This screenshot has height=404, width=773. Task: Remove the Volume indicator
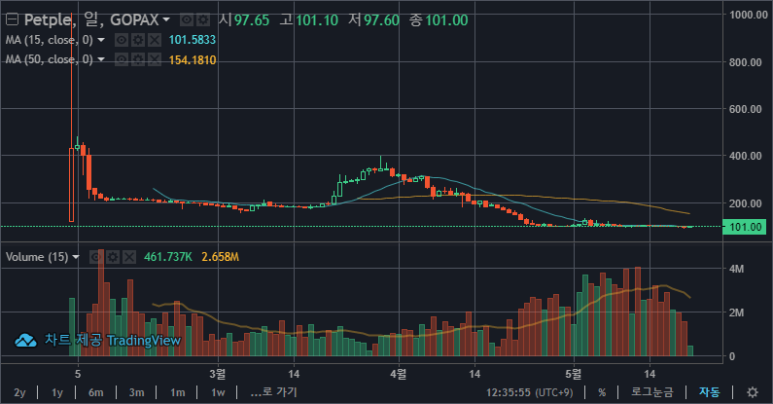(129, 257)
